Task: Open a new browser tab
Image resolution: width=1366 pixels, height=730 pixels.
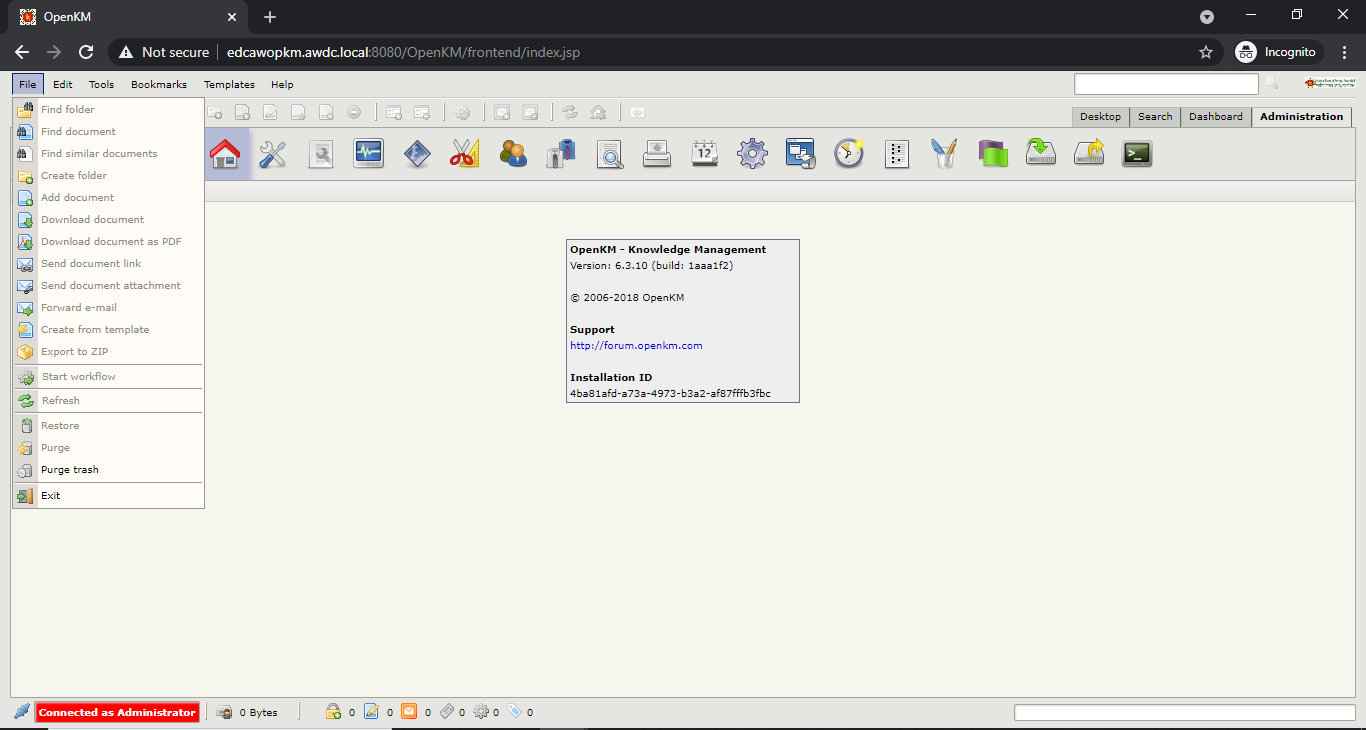Action: pos(270,17)
